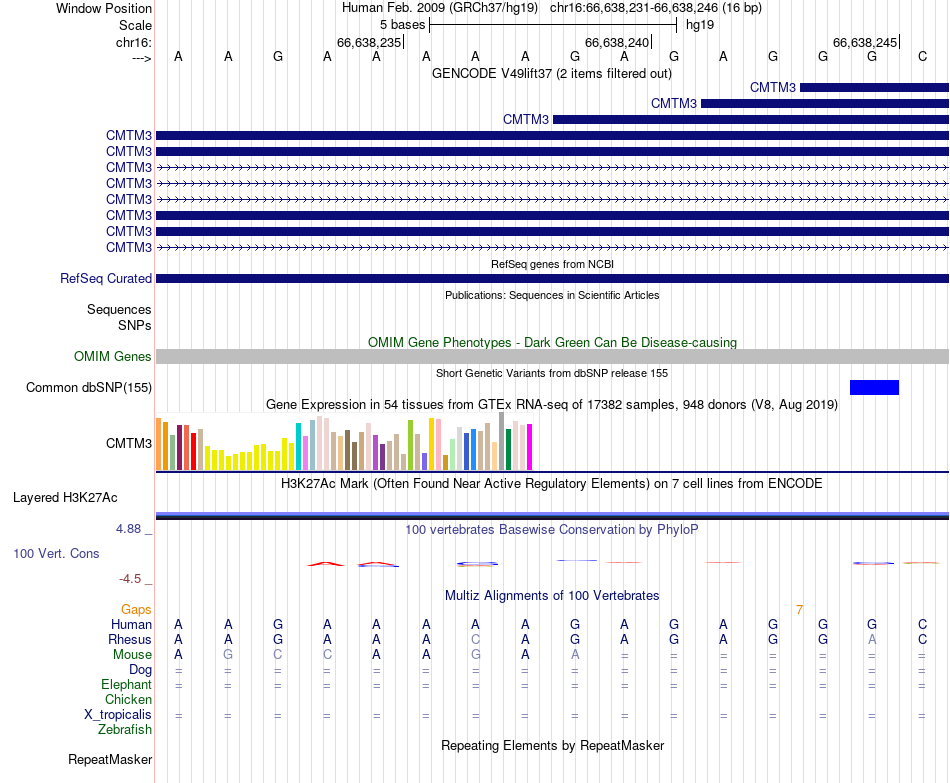Click the Elephant alignment row label
This screenshot has height=783, width=950.
click(126, 684)
